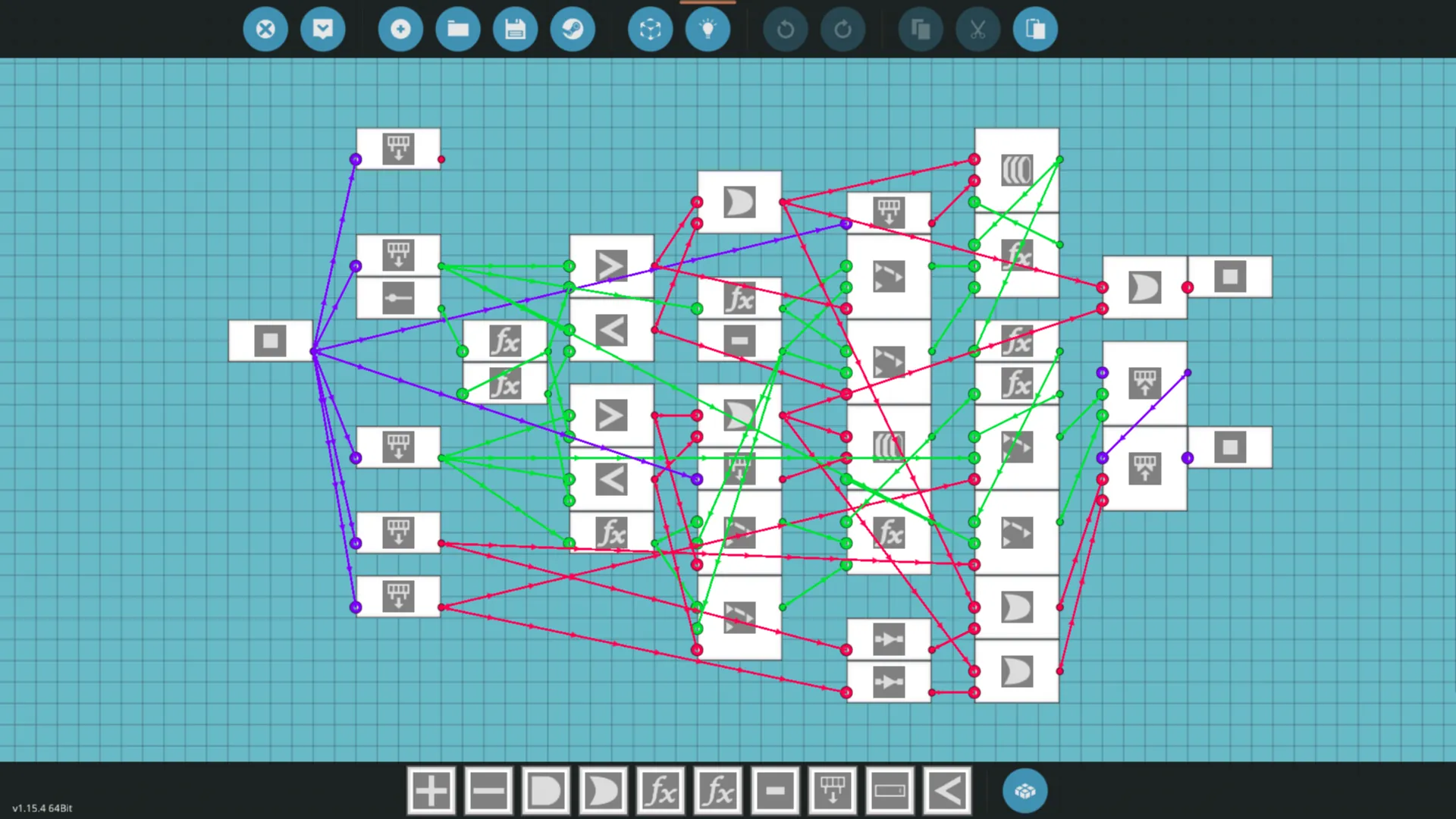The width and height of the screenshot is (1456, 819).
Task: Select the upper-right square output node
Action: click(1229, 277)
